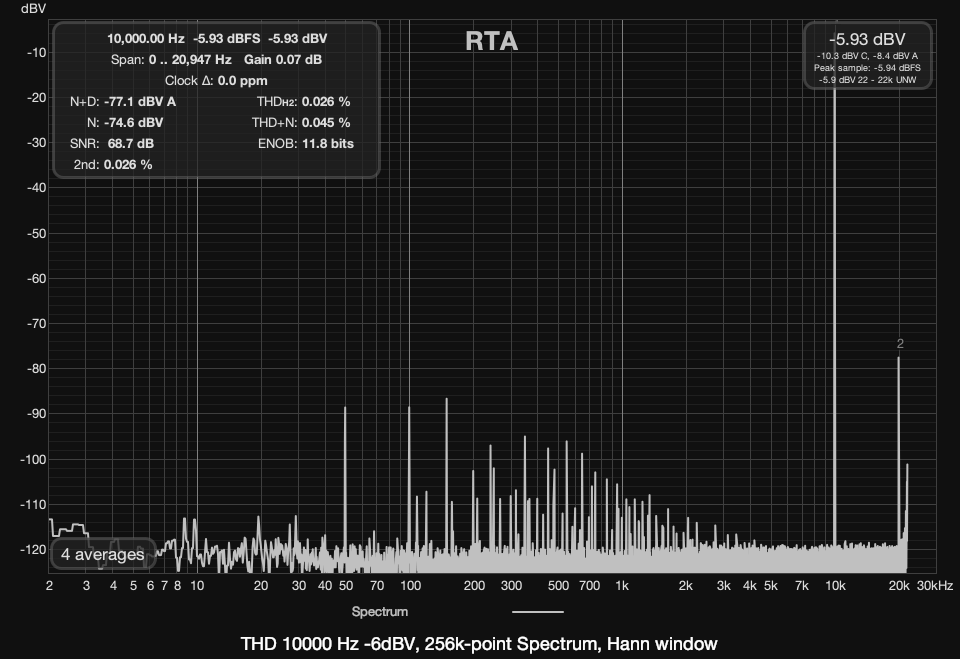This screenshot has height=659, width=960.
Task: Click the harmonic marker labeled 2
Action: pos(900,344)
